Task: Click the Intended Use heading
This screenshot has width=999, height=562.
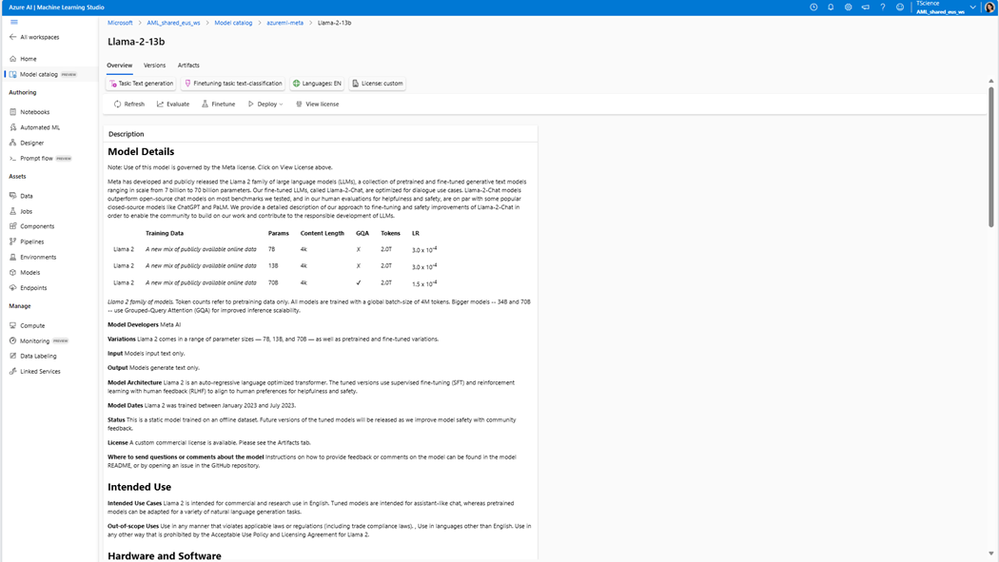Action: (140, 487)
